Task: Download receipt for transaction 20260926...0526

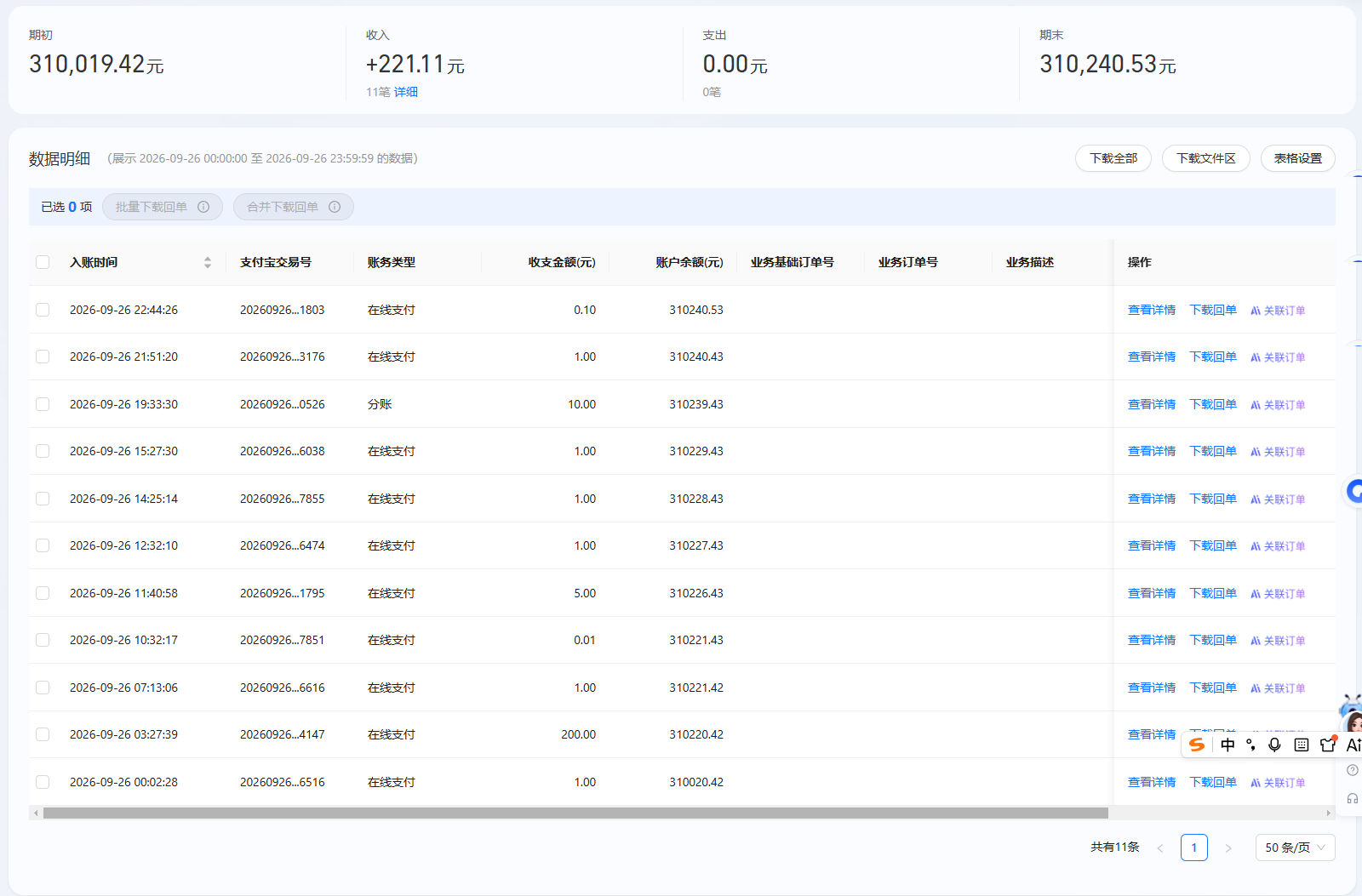Action: click(1213, 404)
